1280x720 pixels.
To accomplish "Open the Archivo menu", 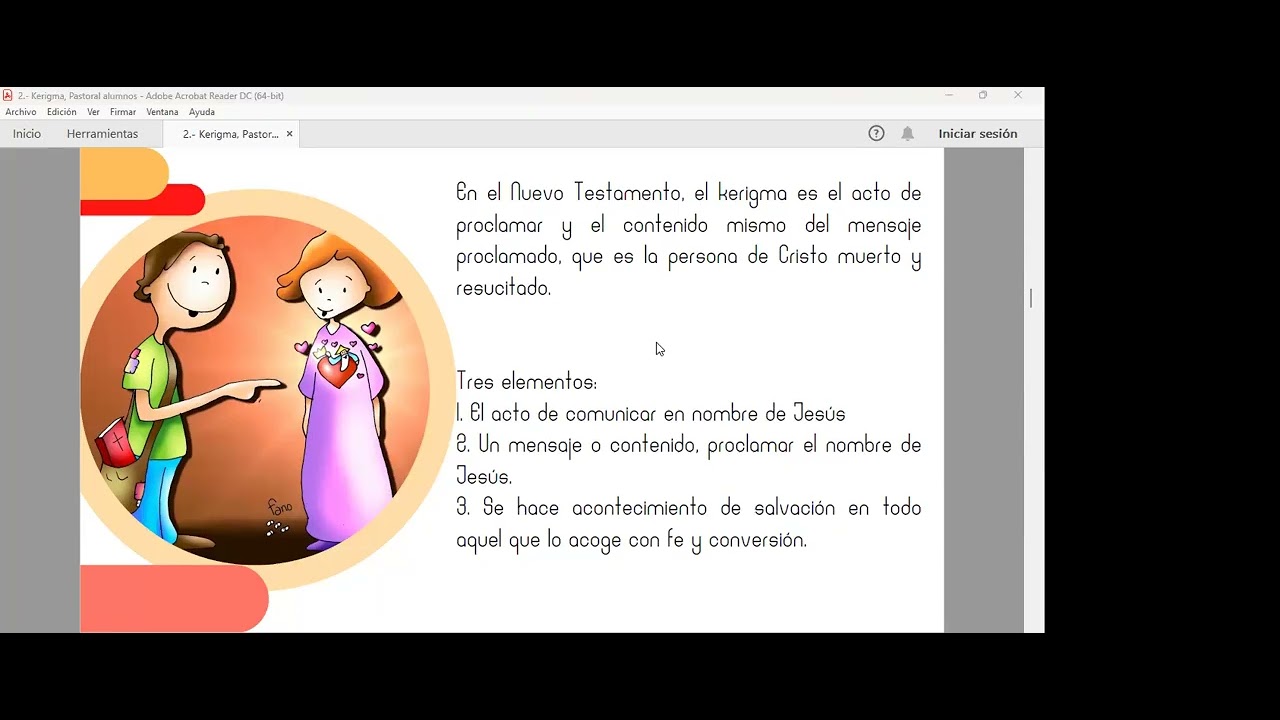I will [x=21, y=112].
